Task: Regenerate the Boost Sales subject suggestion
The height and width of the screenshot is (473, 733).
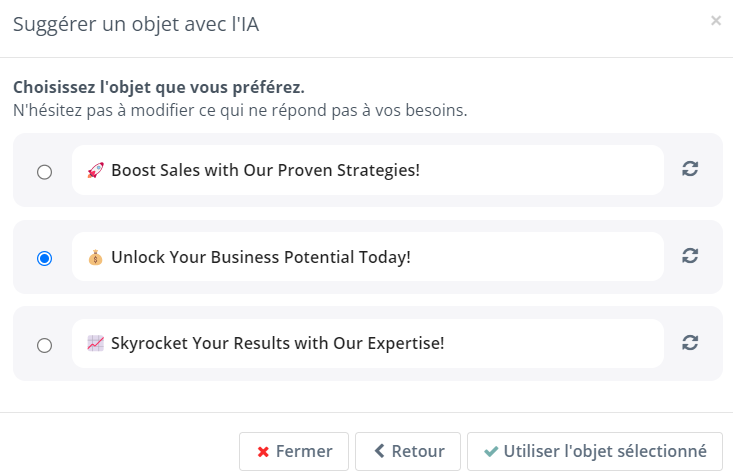Action: click(x=690, y=169)
